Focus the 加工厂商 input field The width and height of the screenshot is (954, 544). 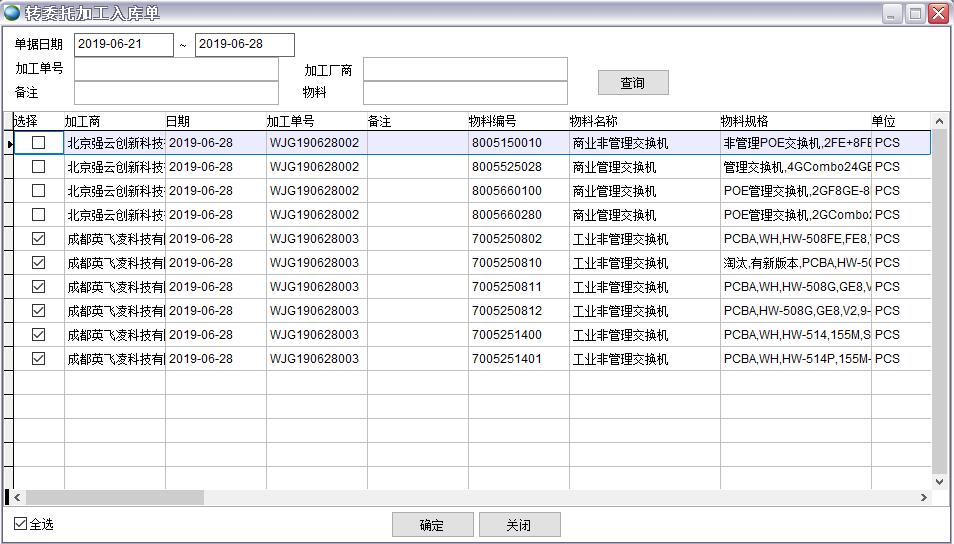[x=465, y=69]
